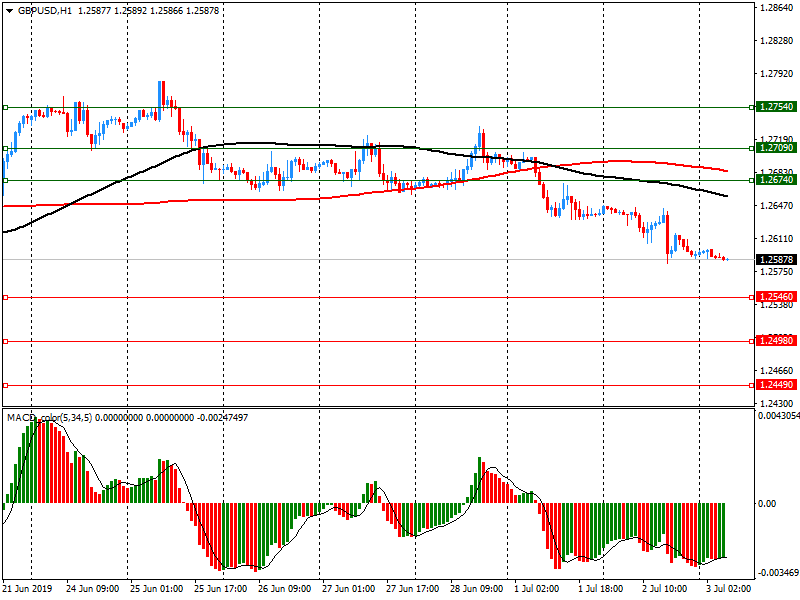This screenshot has width=800, height=600.
Task: Grab left handle of 1.24980 red line
Action: pos(5,341)
